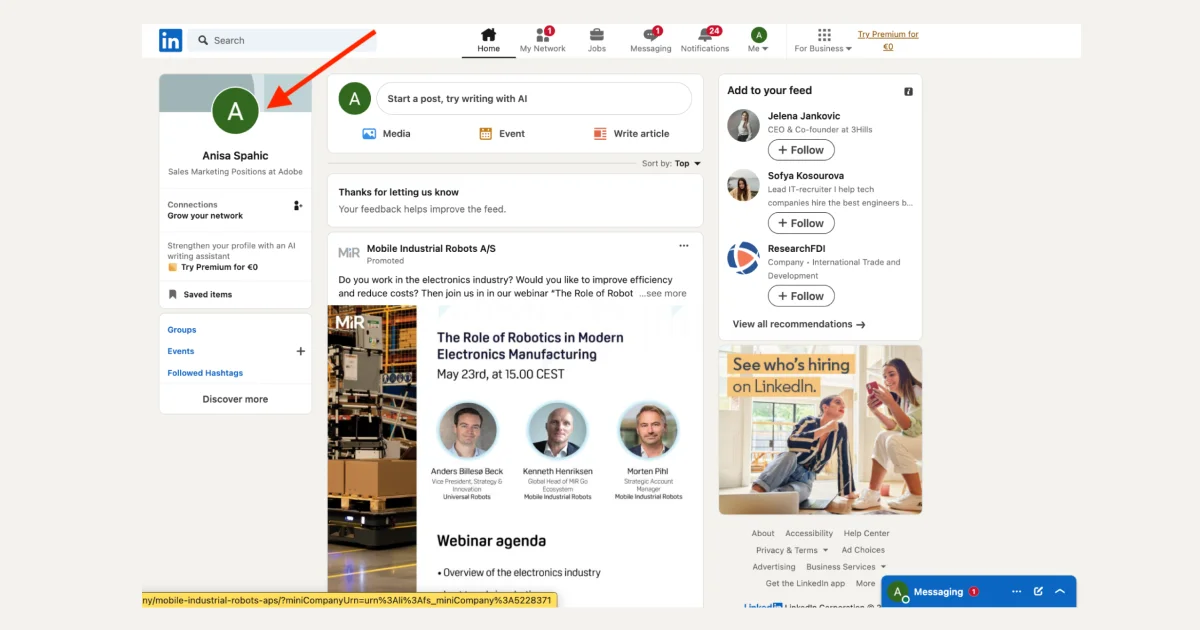
Task: View Notifications with the 24 badge
Action: click(705, 40)
